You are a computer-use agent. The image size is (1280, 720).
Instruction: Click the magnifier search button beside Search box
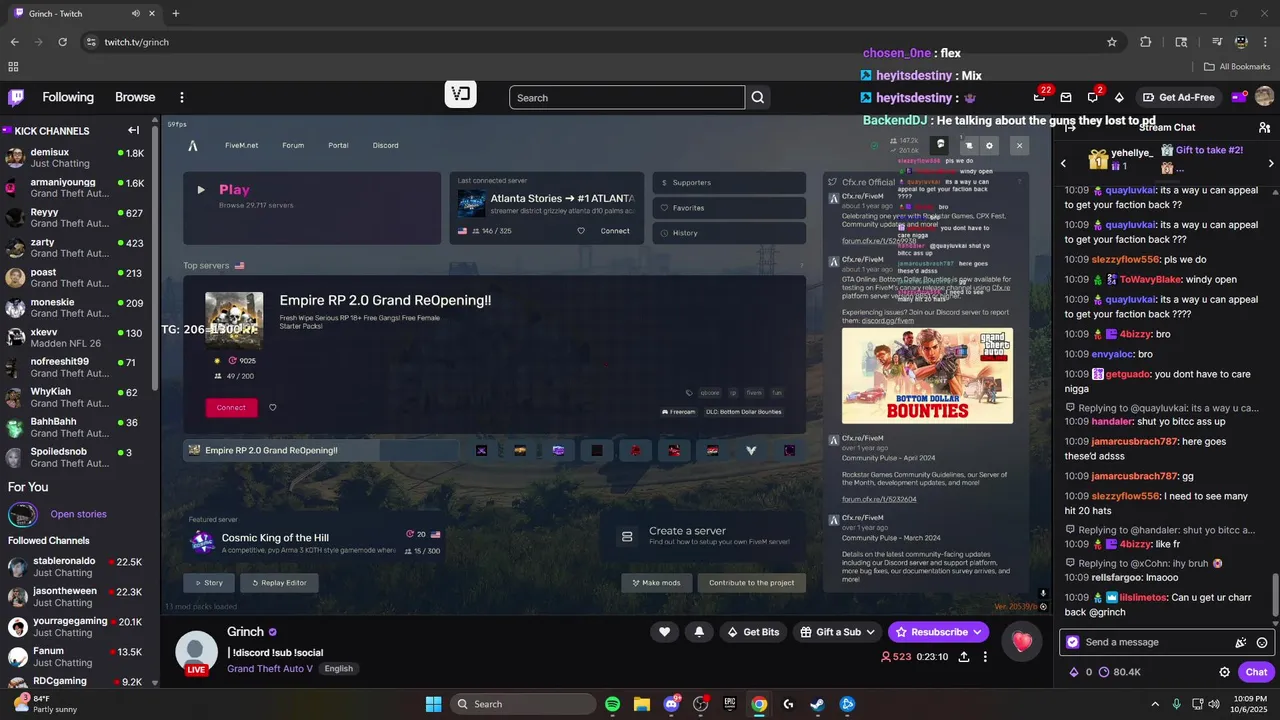click(x=758, y=97)
